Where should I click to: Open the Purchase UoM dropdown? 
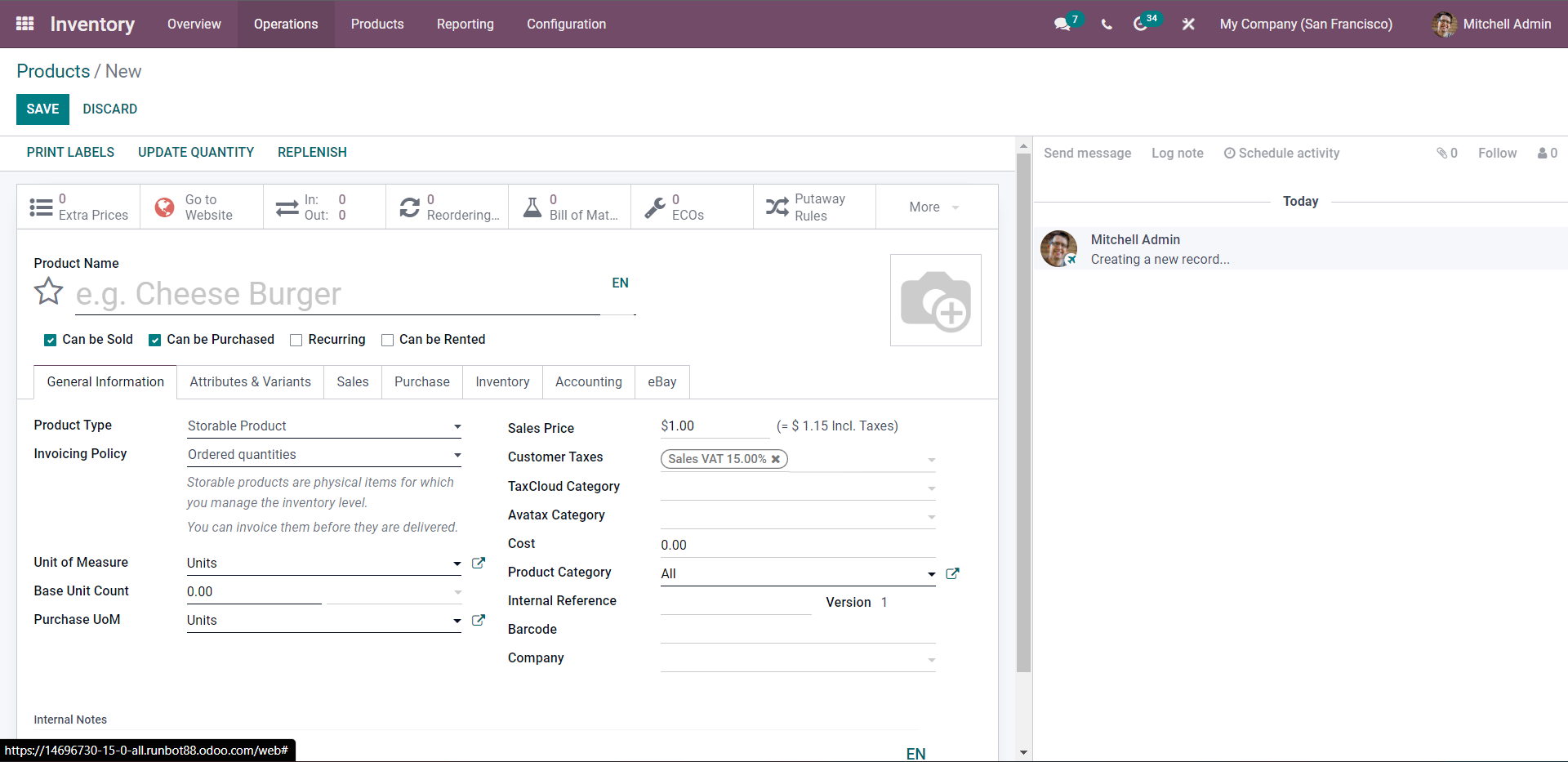324,620
